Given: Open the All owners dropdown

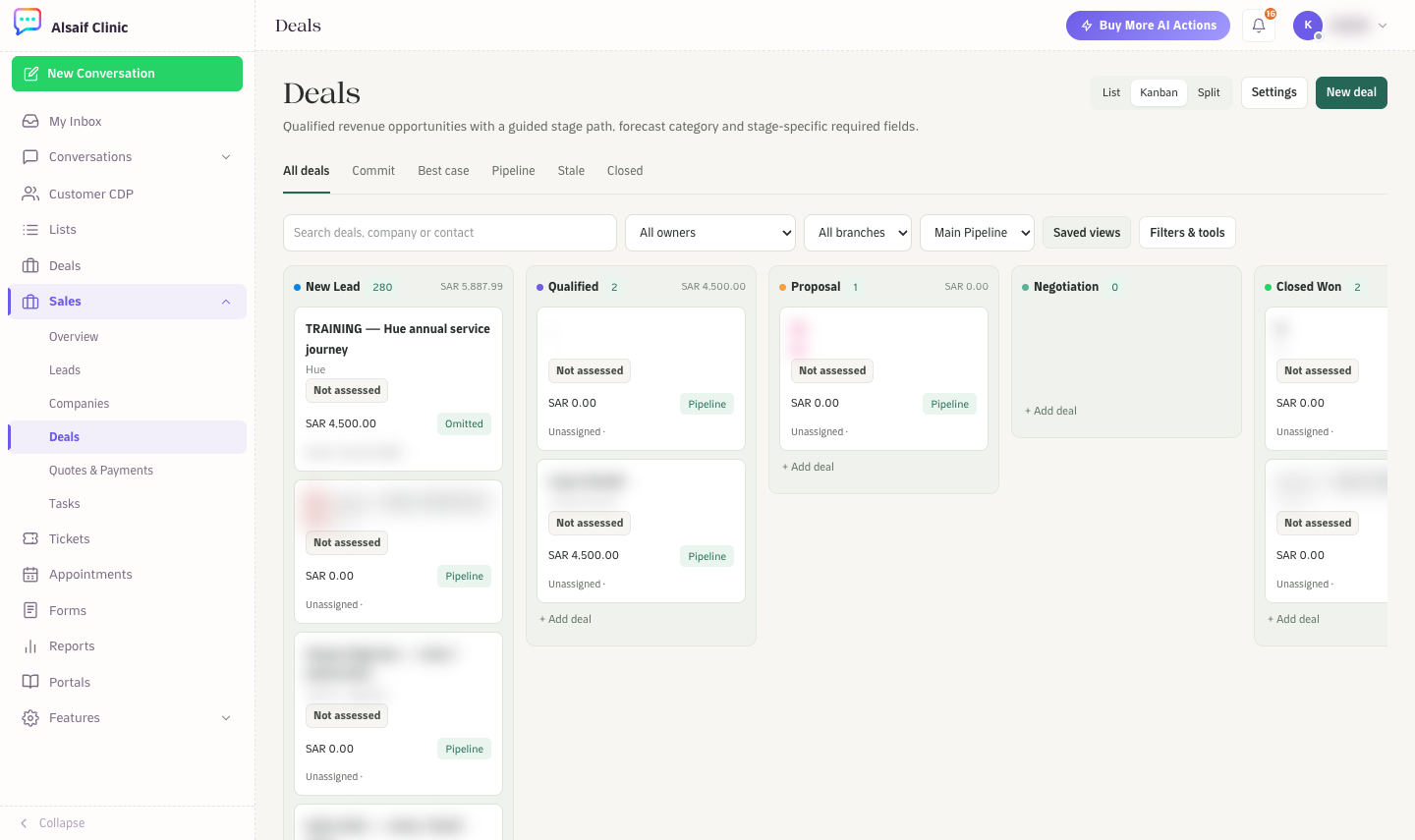Looking at the screenshot, I should 710,233.
